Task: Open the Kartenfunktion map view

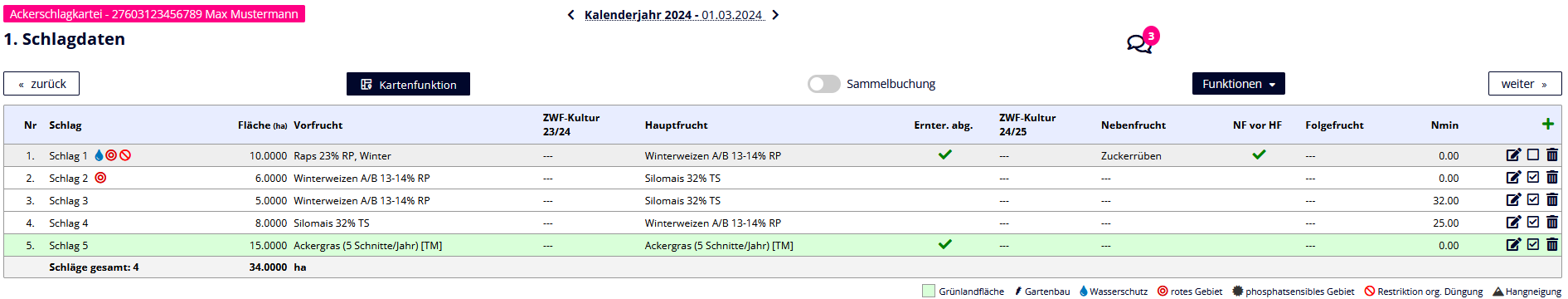Action: click(x=408, y=84)
